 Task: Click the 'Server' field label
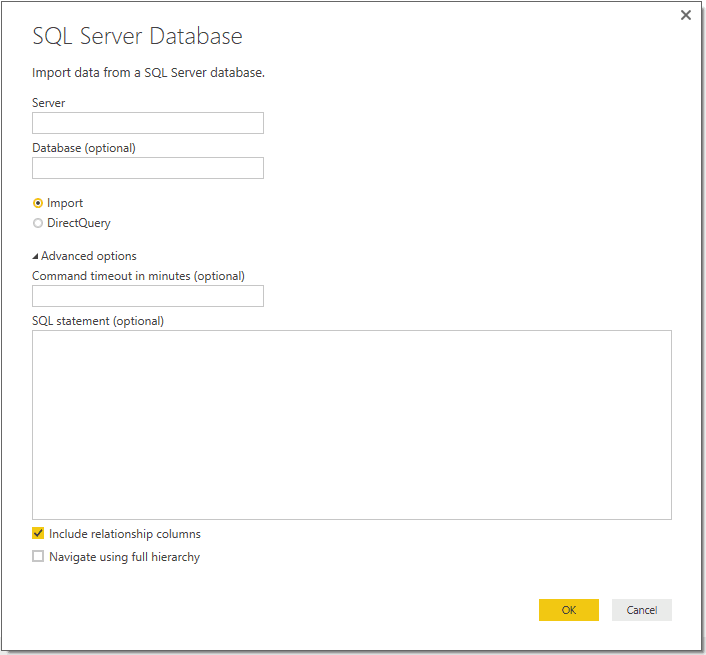click(x=49, y=103)
